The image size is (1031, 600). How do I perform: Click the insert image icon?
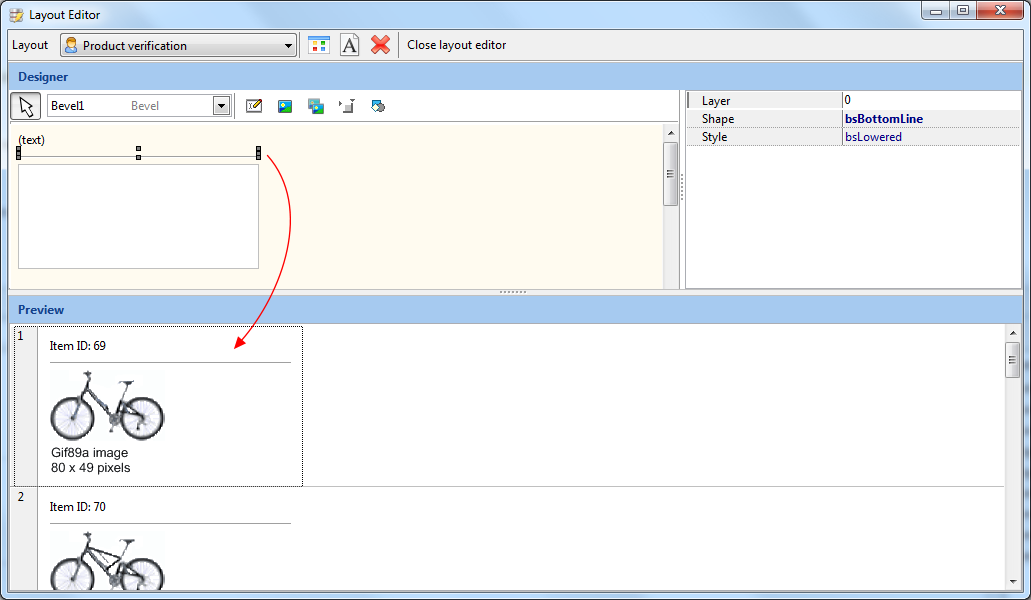tap(285, 106)
